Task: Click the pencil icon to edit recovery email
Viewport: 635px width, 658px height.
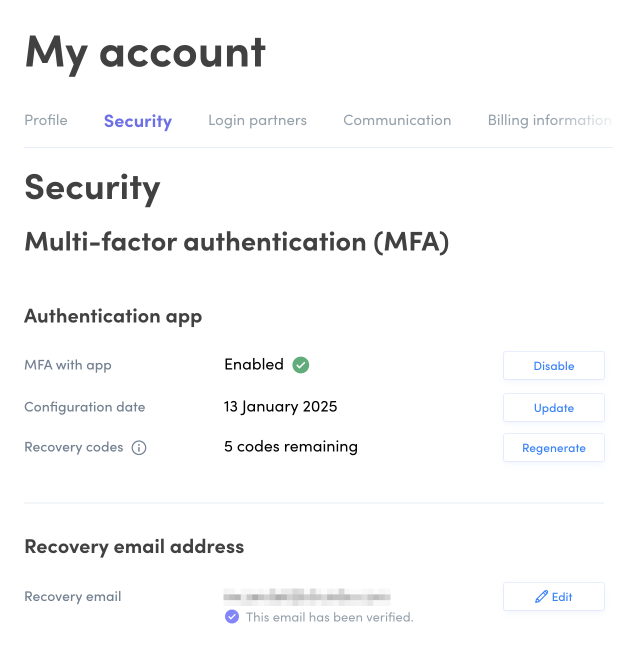Action: [x=541, y=597]
